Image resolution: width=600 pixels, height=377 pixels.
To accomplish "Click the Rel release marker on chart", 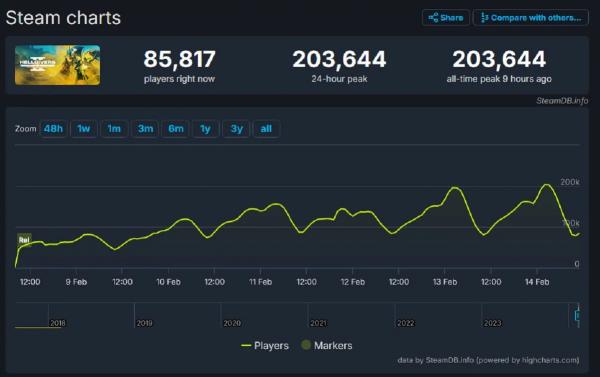I will (24, 240).
